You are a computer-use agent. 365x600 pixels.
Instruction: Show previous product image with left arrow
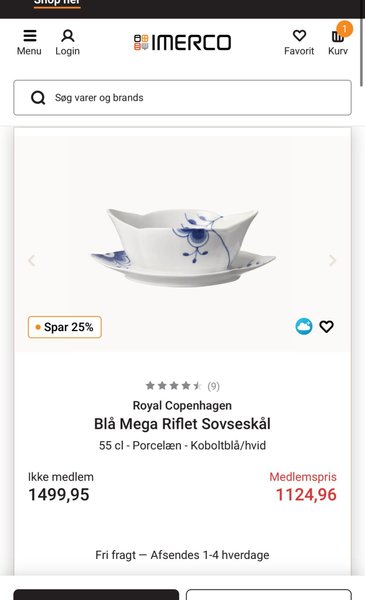tap(32, 261)
